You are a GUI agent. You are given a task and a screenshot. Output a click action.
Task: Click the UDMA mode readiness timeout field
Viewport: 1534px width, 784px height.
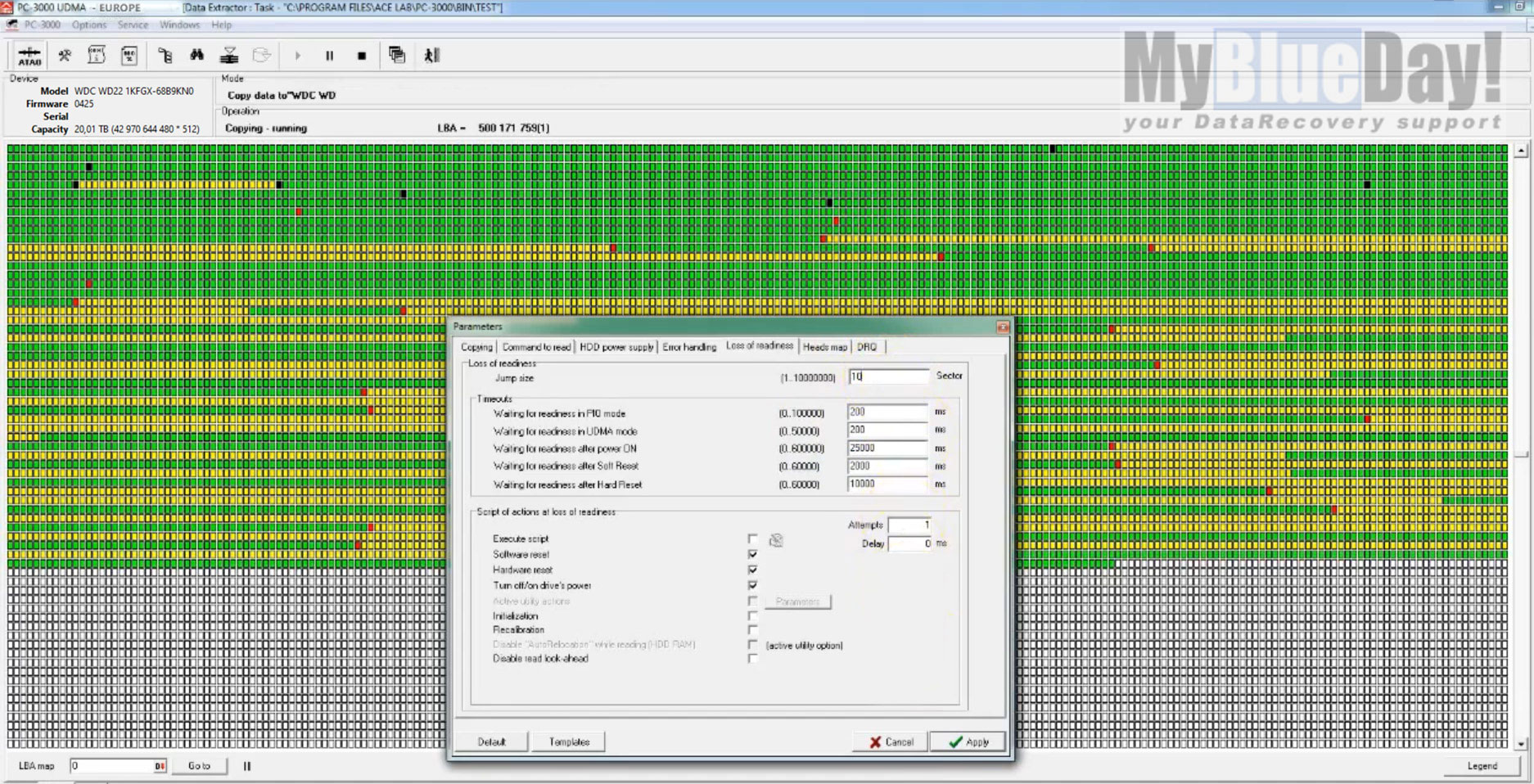coord(887,430)
